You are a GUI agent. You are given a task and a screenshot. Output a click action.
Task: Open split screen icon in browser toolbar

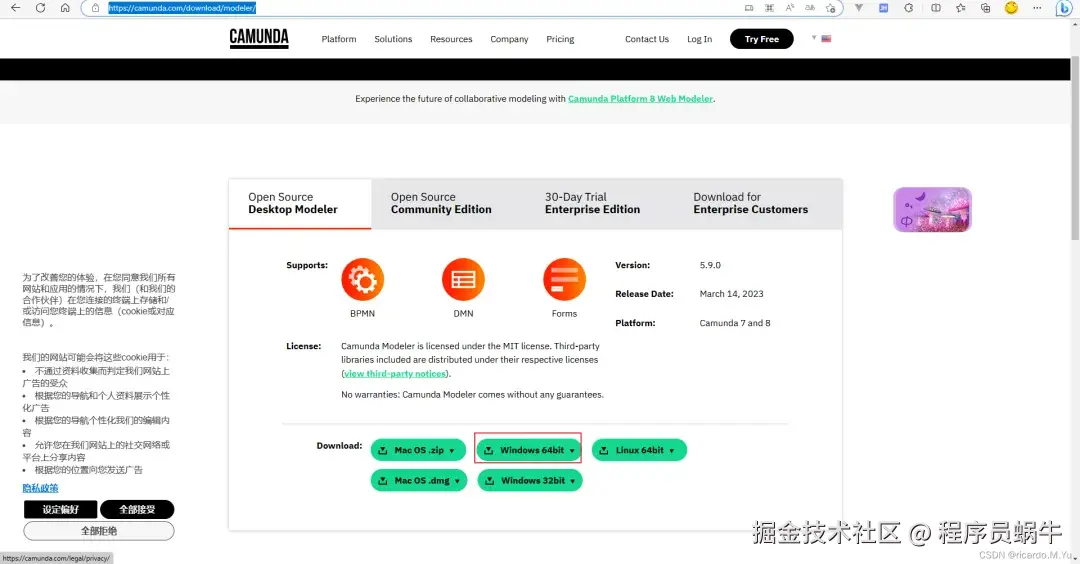click(x=935, y=8)
